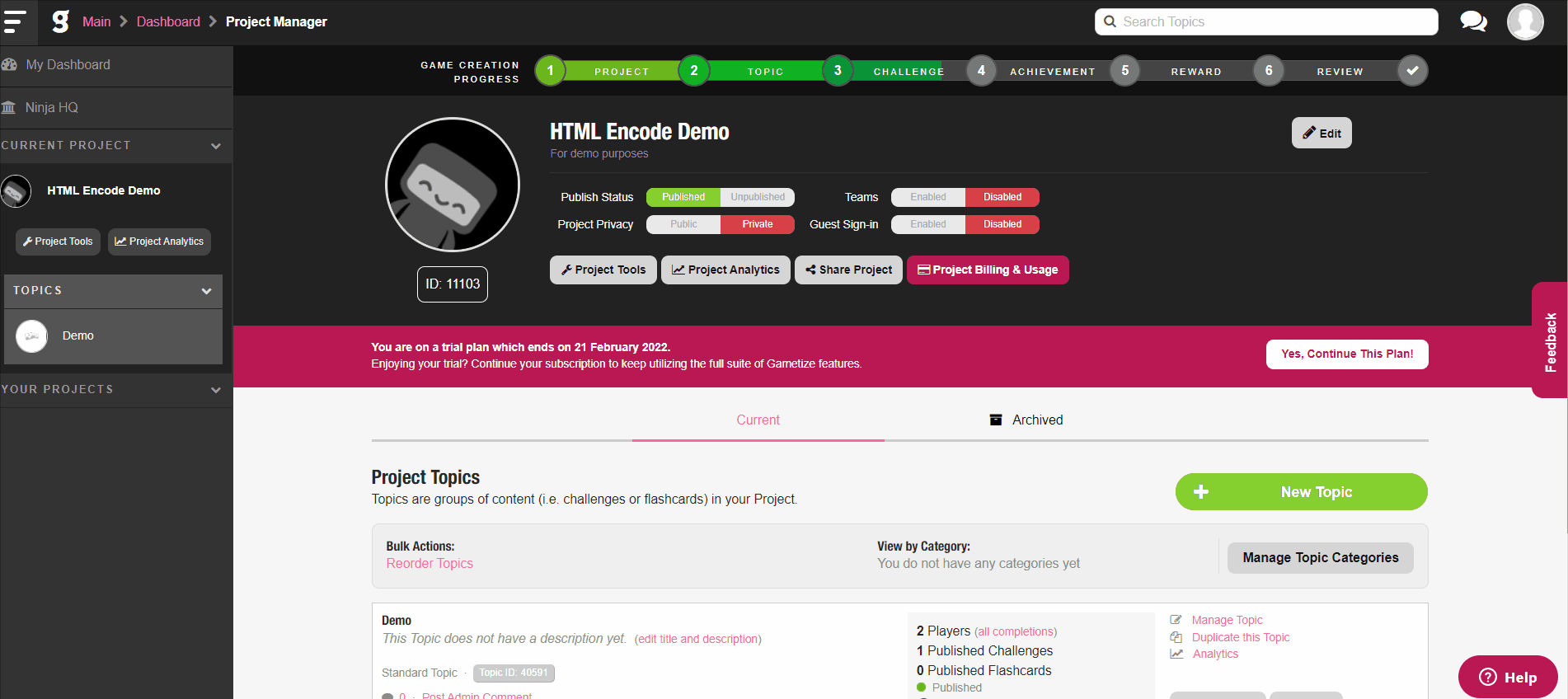
Task: Click the large ninja project image
Action: point(453,185)
